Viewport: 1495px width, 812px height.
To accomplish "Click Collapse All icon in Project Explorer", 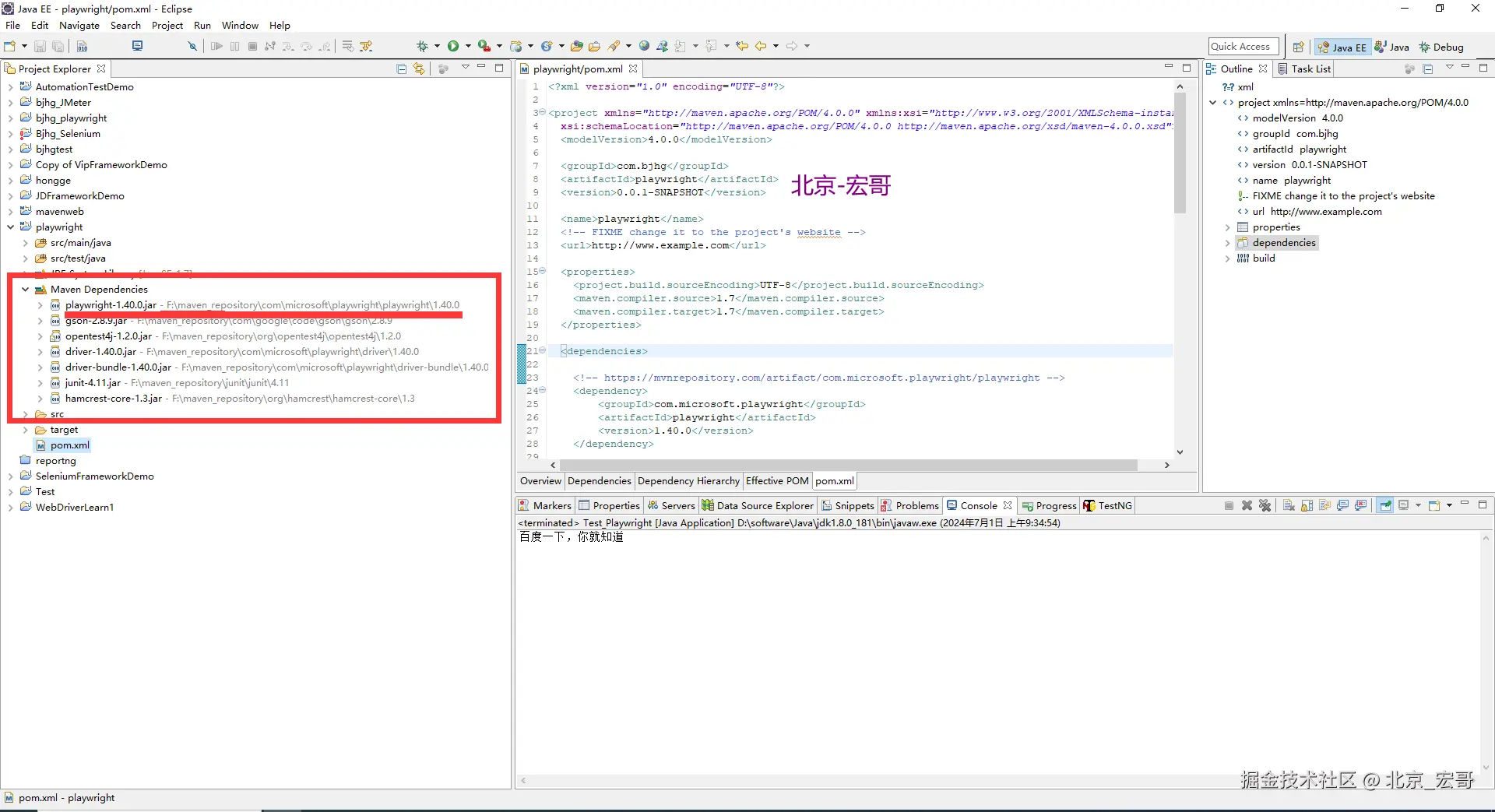I will tap(402, 69).
